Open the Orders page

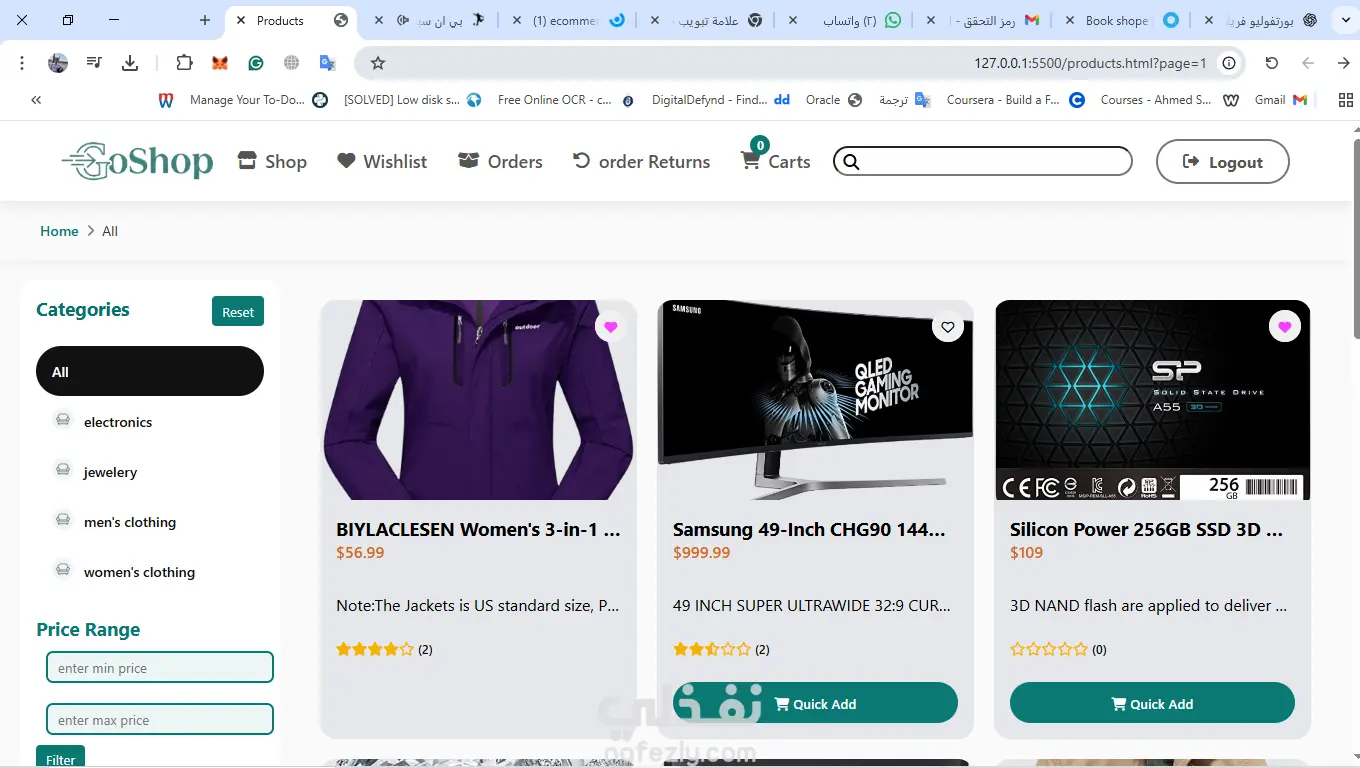500,161
